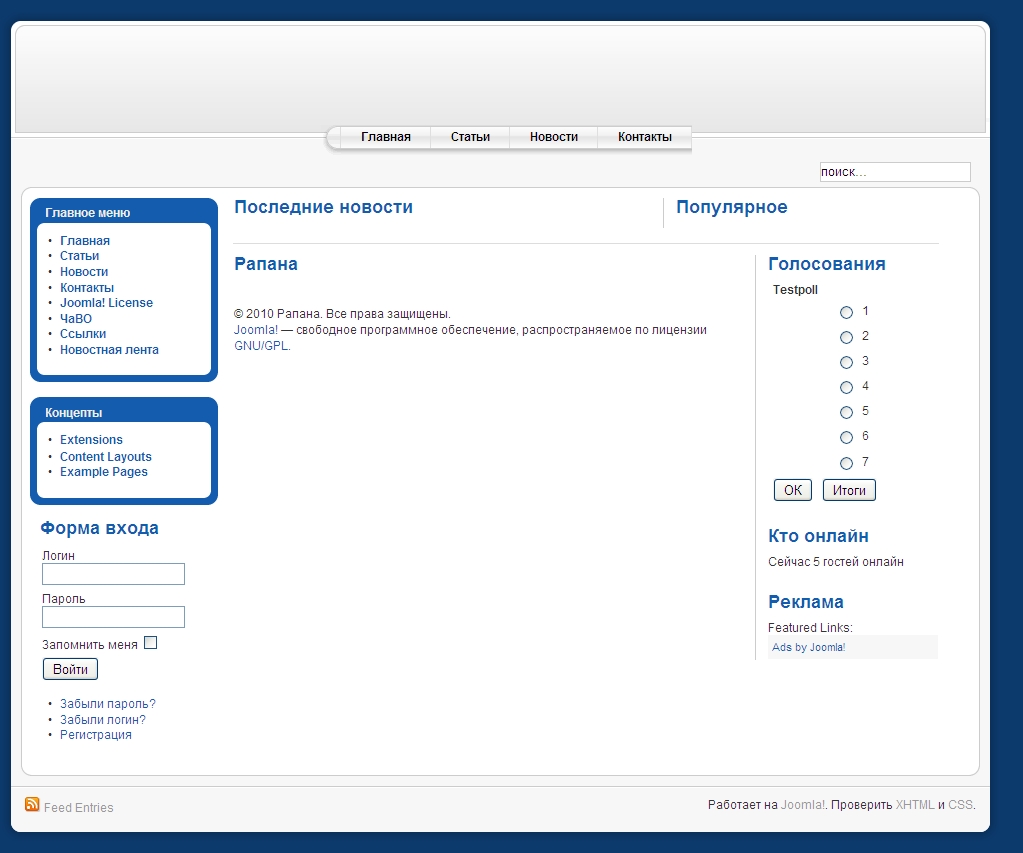Submit the poll with the OK button
Screen dimensions: 1023x853
coord(793,490)
